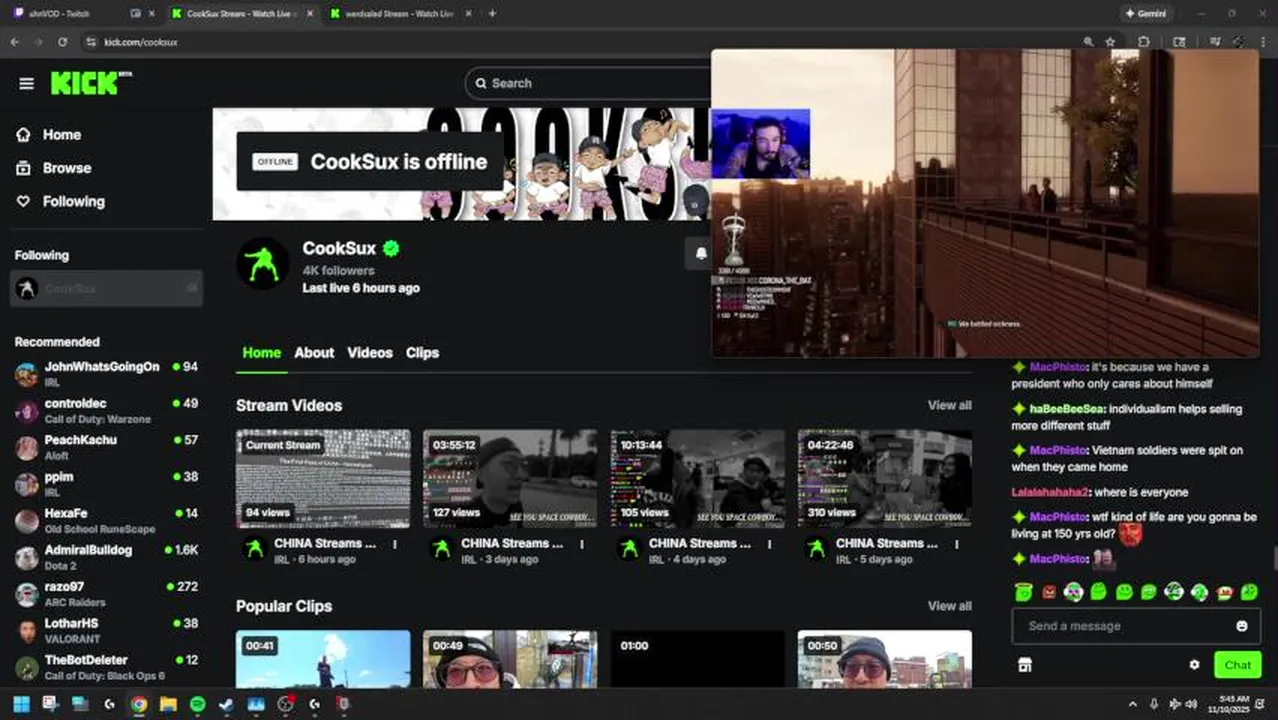
Task: Play the 01:00 popular clip
Action: [698, 659]
